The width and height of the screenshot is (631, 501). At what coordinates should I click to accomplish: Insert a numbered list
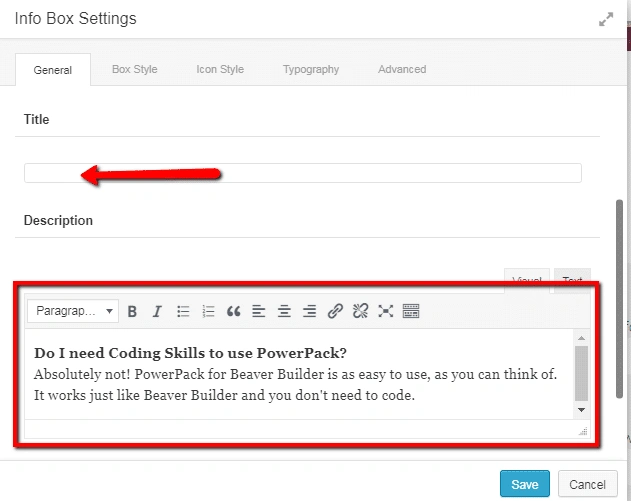pyautogui.click(x=208, y=312)
